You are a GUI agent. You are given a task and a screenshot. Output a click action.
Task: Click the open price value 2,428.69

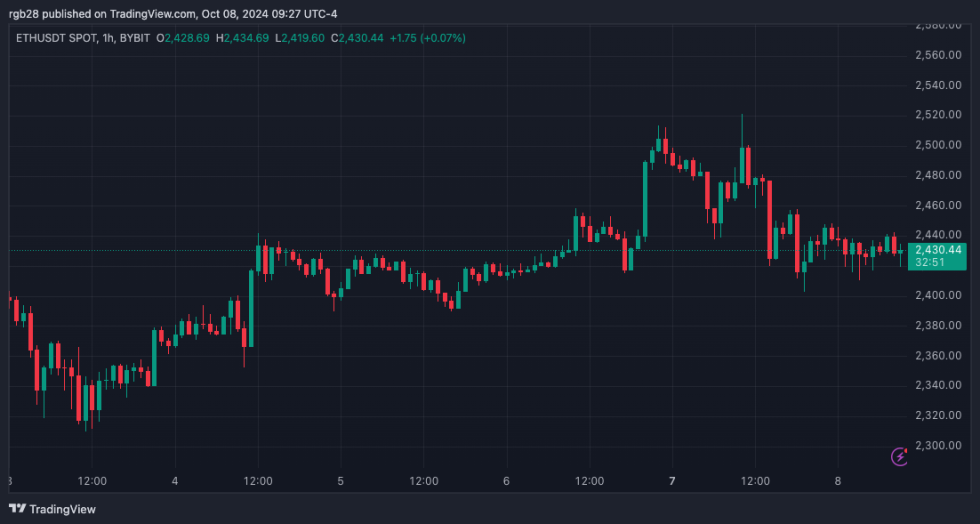click(190, 38)
